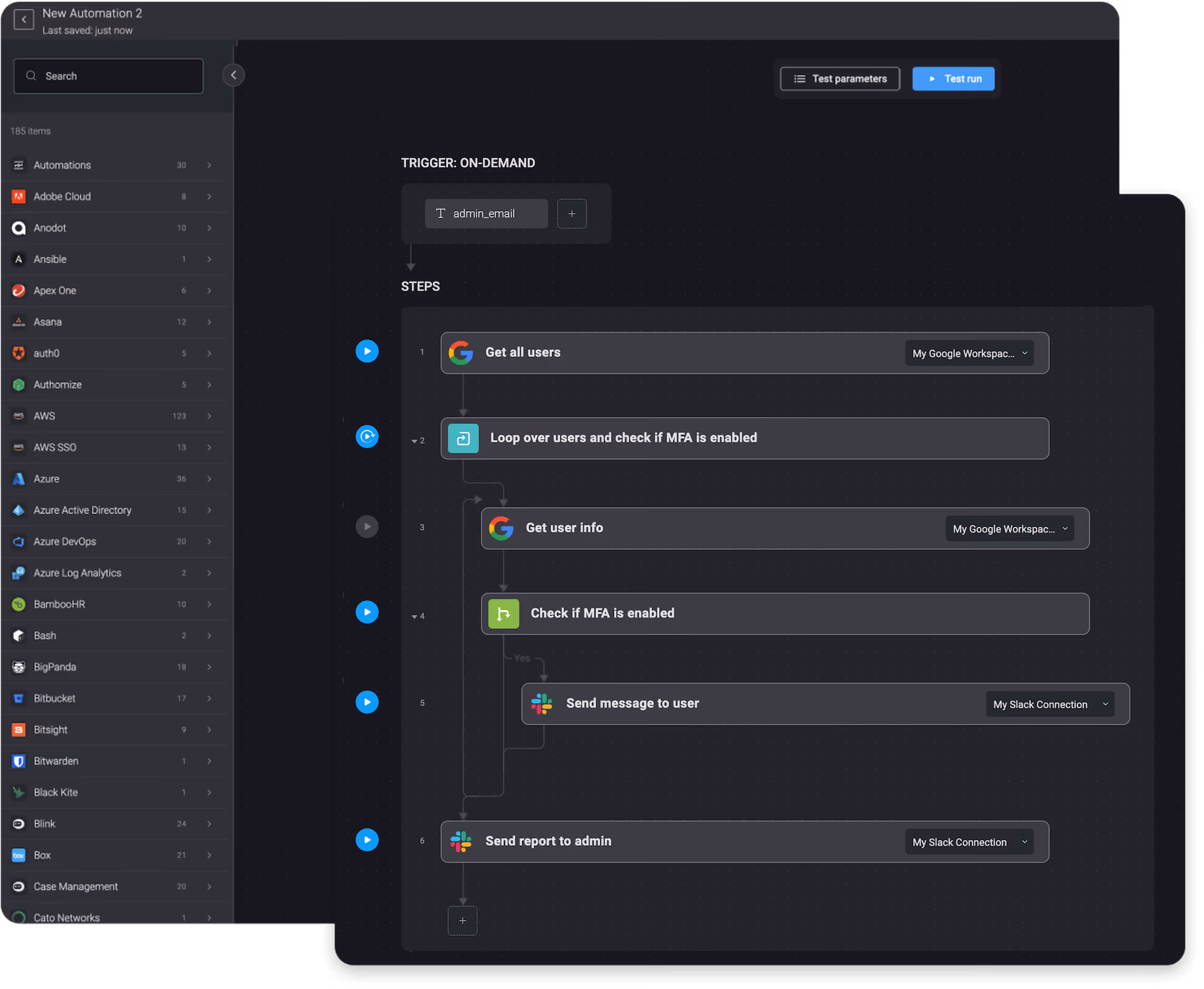The width and height of the screenshot is (1204, 989).
Task: Click the Apex One icon
Action: click(19, 290)
